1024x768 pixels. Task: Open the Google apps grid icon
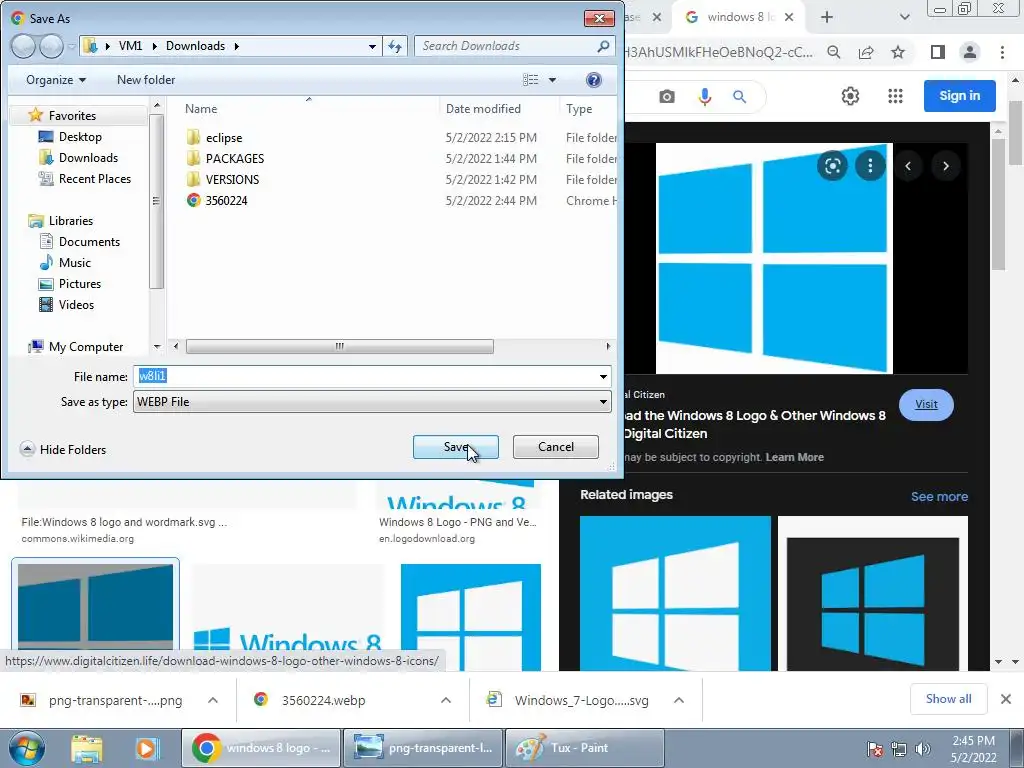895,96
